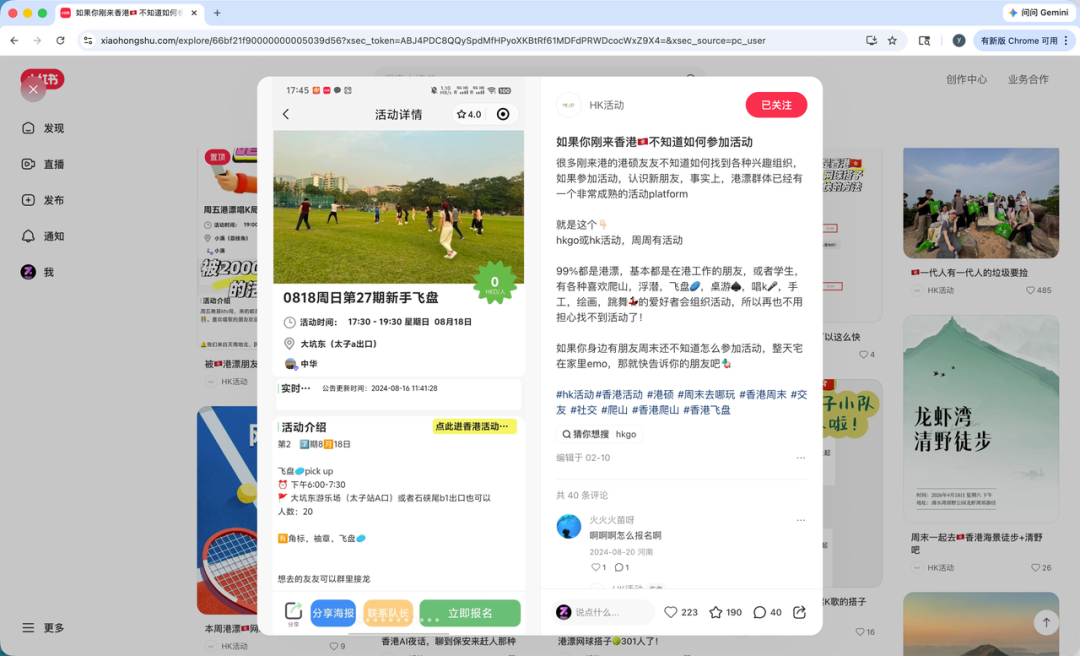Share the note using share icon

(x=799, y=612)
